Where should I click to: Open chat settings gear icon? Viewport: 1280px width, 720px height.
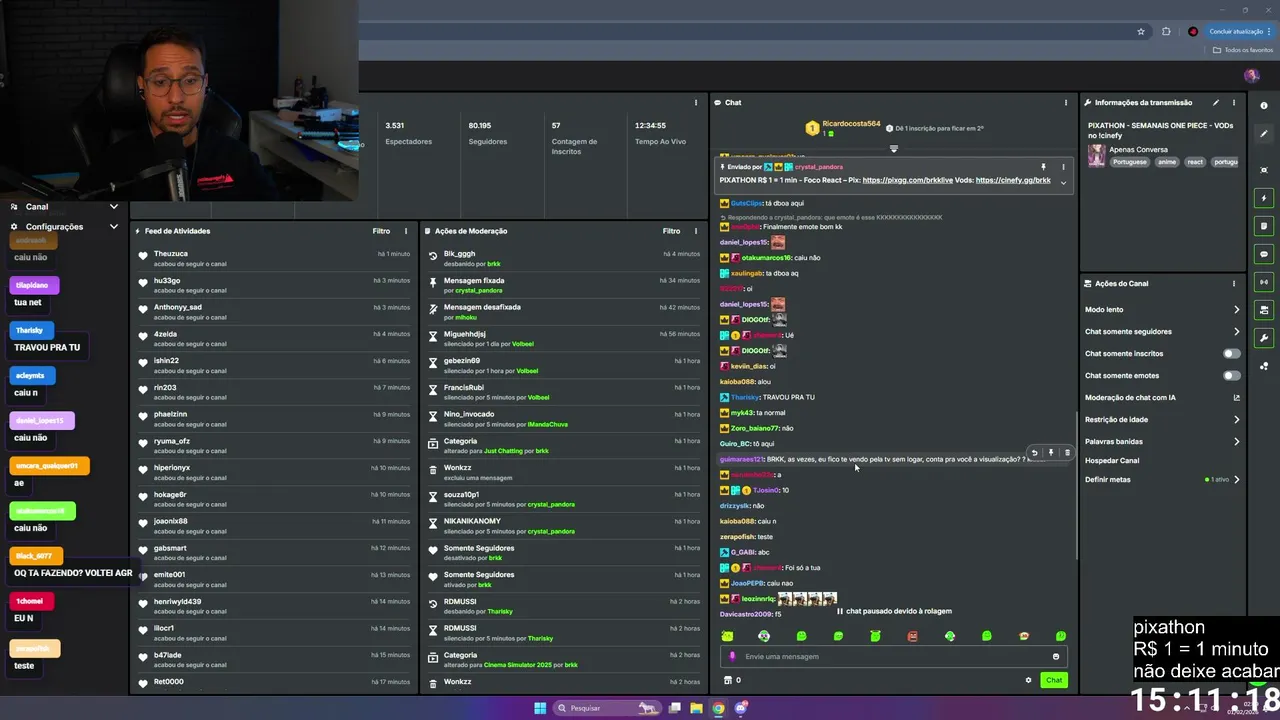point(1028,680)
